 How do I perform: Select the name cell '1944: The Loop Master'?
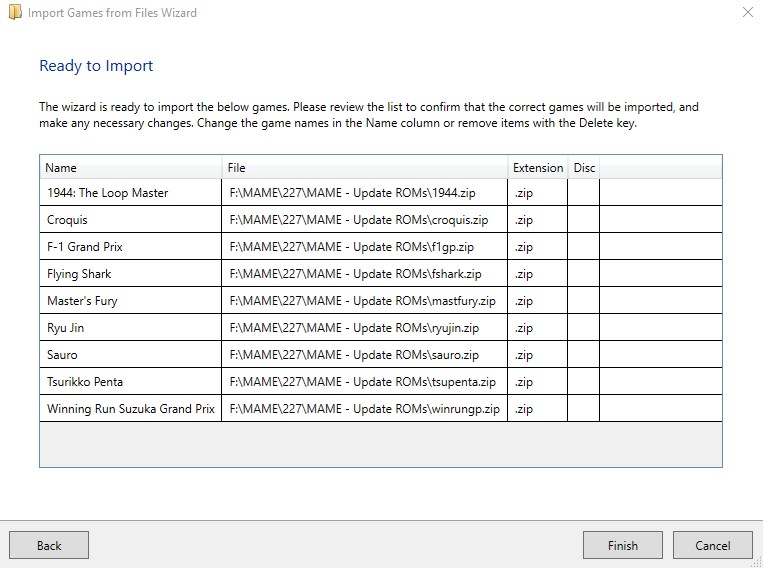(130, 192)
